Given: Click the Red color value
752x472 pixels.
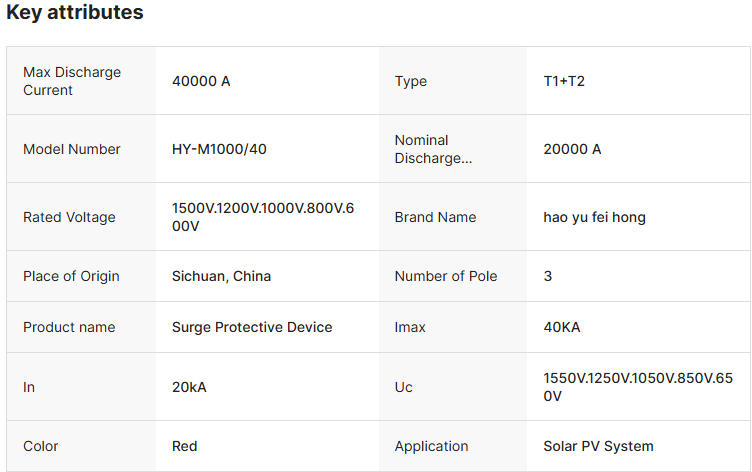Looking at the screenshot, I should [185, 446].
